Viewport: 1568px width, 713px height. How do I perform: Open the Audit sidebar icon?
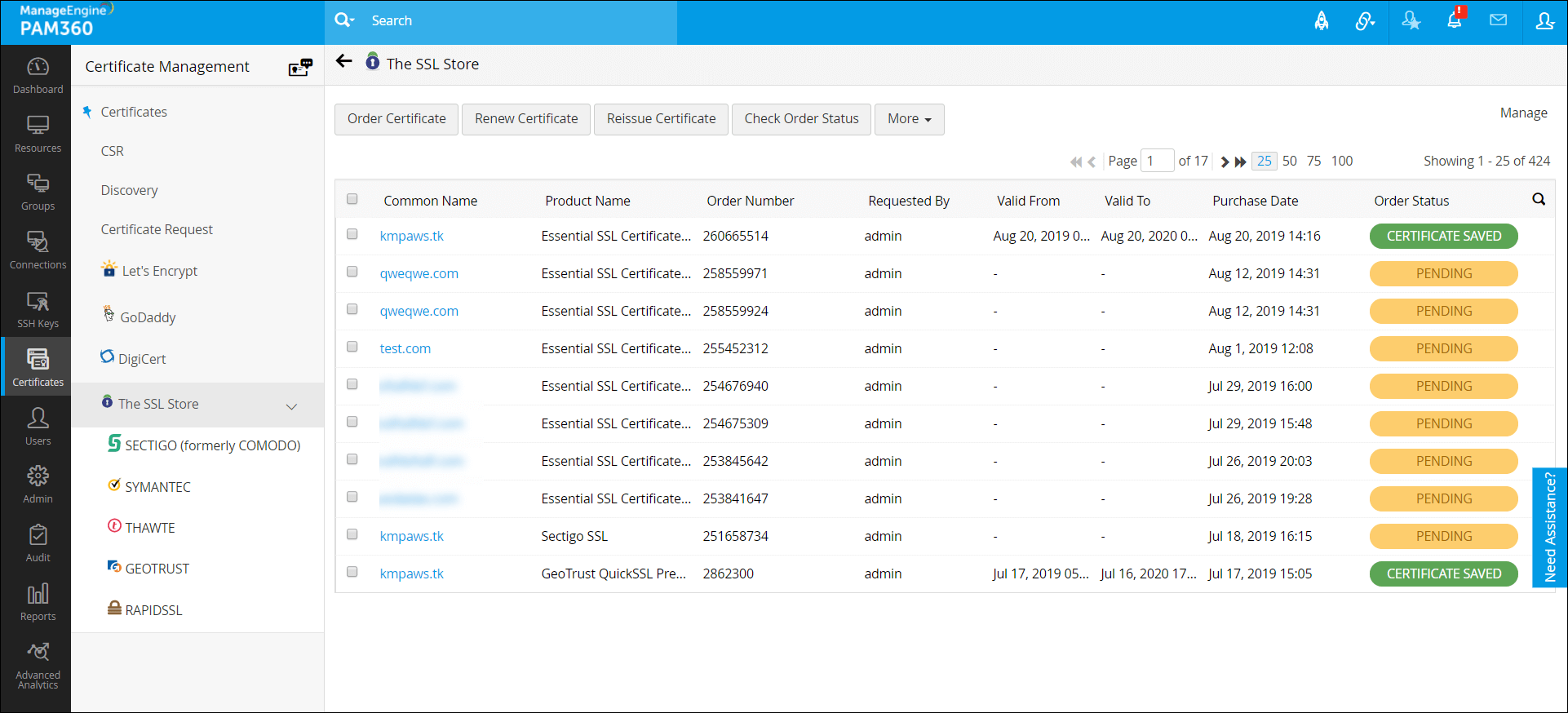(x=38, y=543)
